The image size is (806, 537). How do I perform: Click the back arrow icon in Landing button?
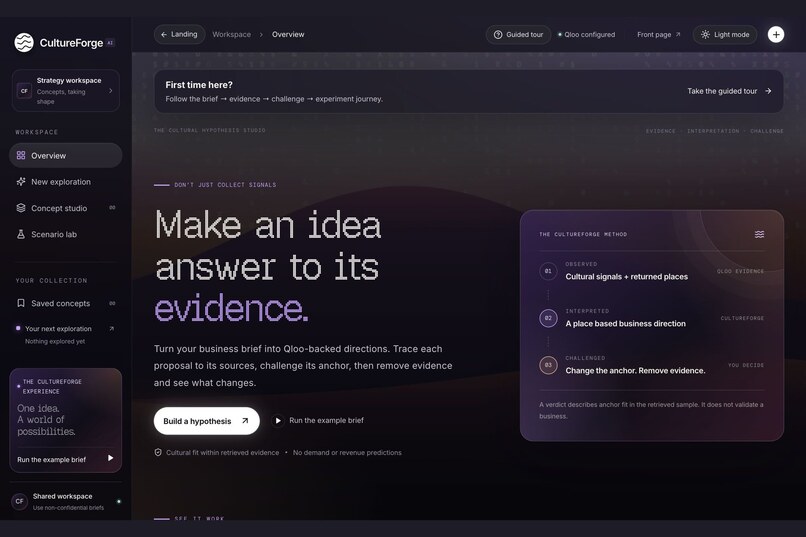tap(163, 34)
